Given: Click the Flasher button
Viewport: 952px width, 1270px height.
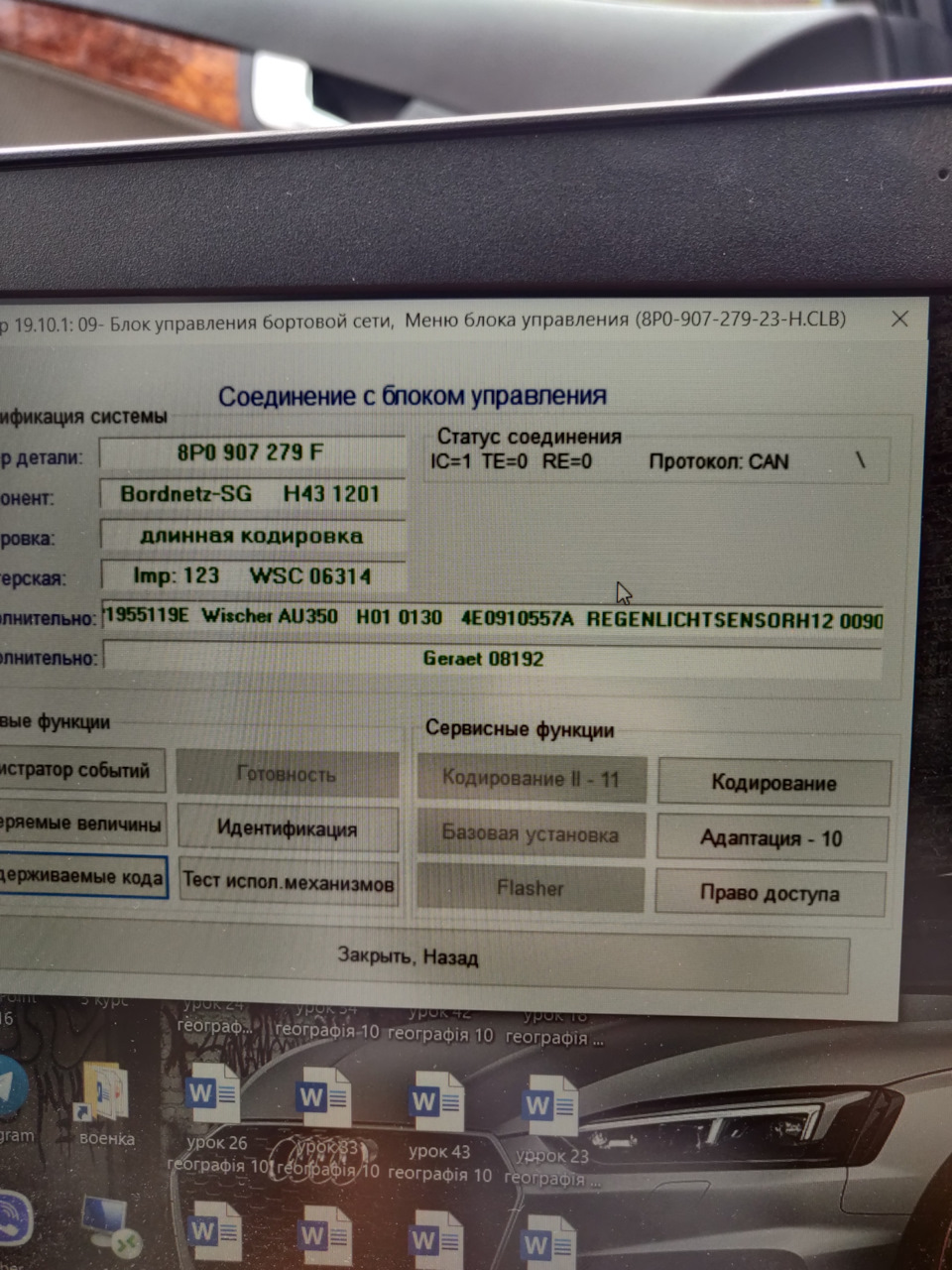Looking at the screenshot, I should pos(531,888).
